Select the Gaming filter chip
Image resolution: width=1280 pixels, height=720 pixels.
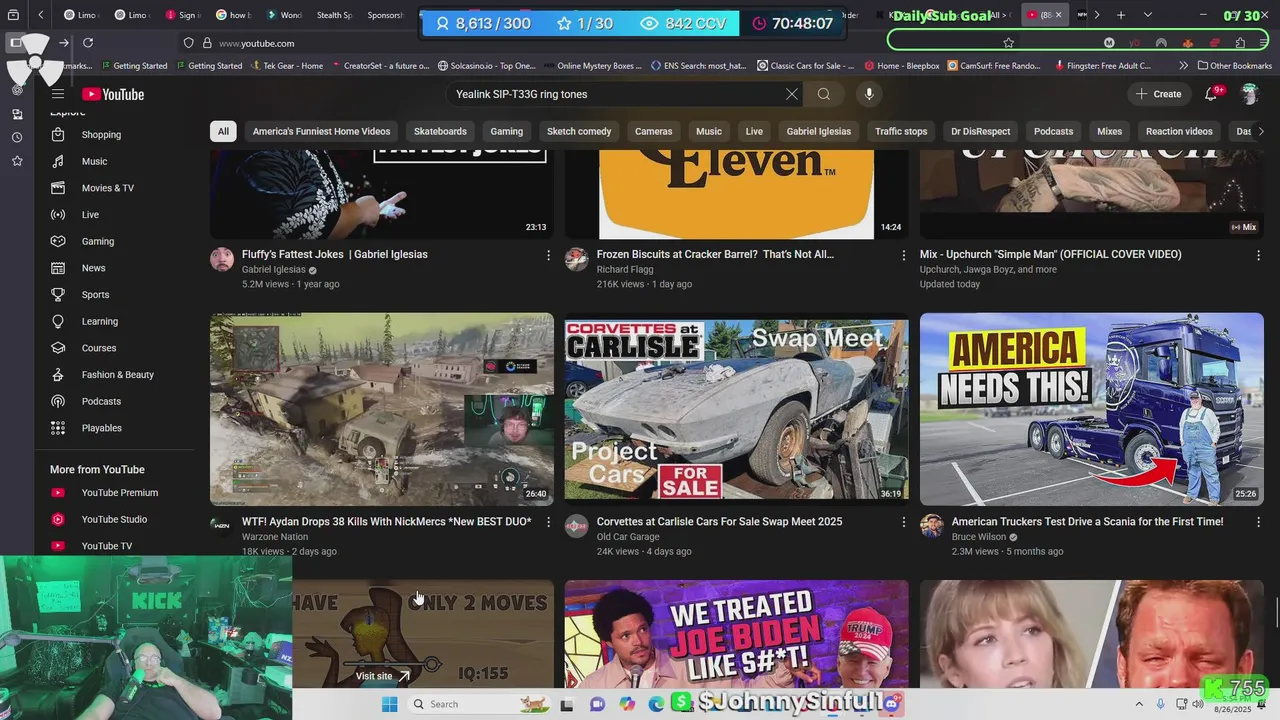pos(506,131)
